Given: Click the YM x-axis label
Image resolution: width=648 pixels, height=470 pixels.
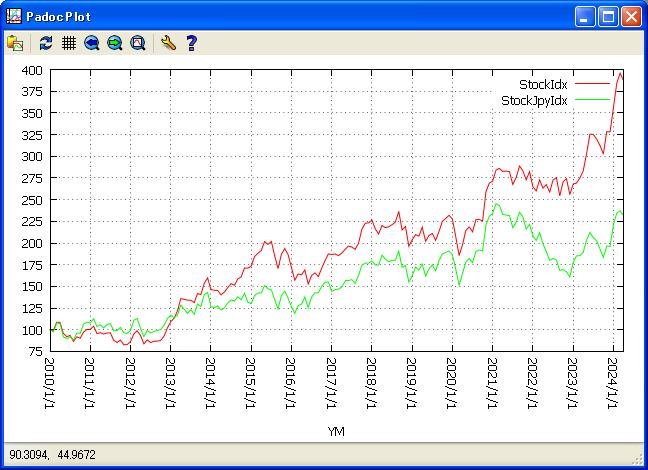Looking at the screenshot, I should point(337,431).
